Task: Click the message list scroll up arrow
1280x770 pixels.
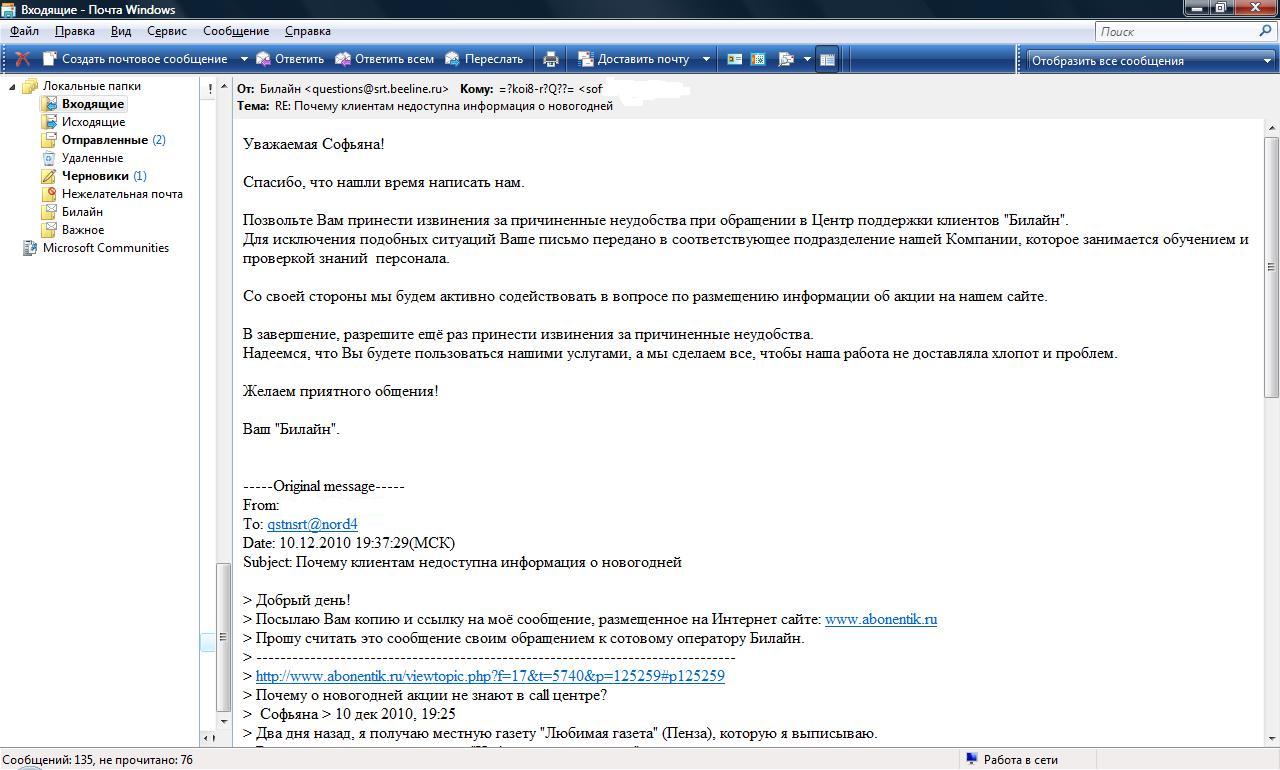Action: point(223,89)
